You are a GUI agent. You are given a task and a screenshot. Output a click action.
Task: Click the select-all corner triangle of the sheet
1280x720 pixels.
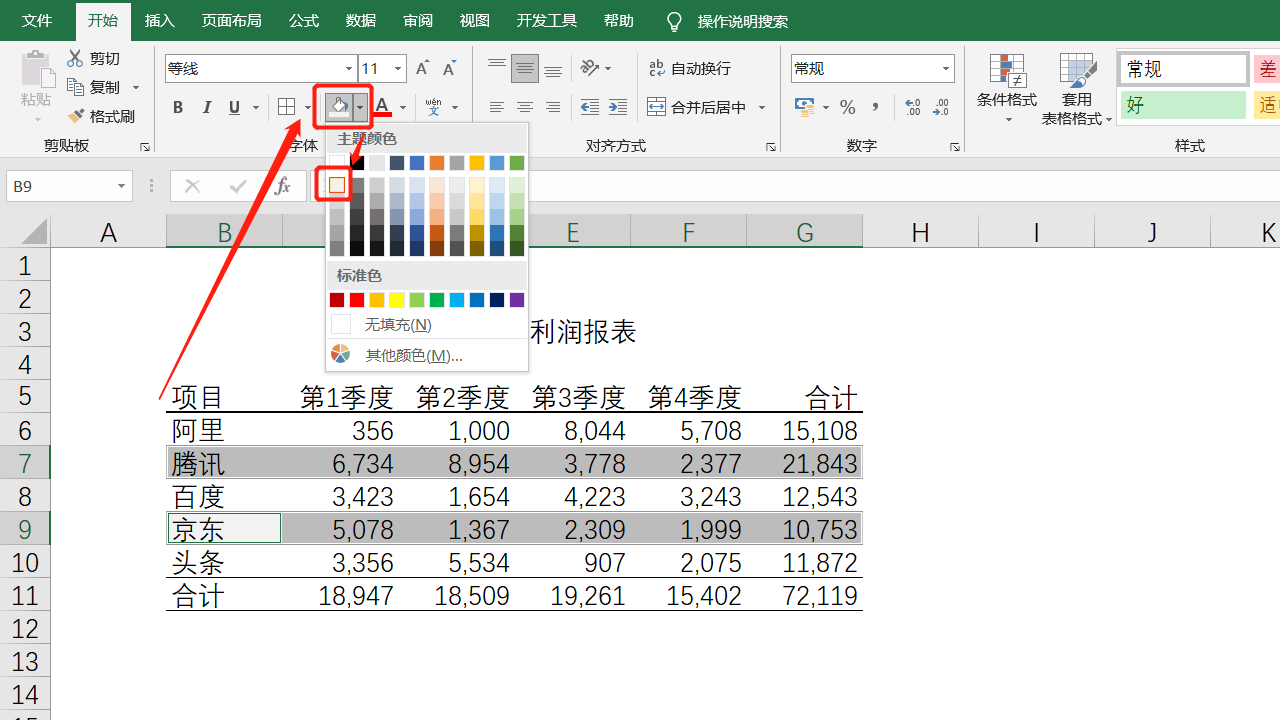(35, 232)
